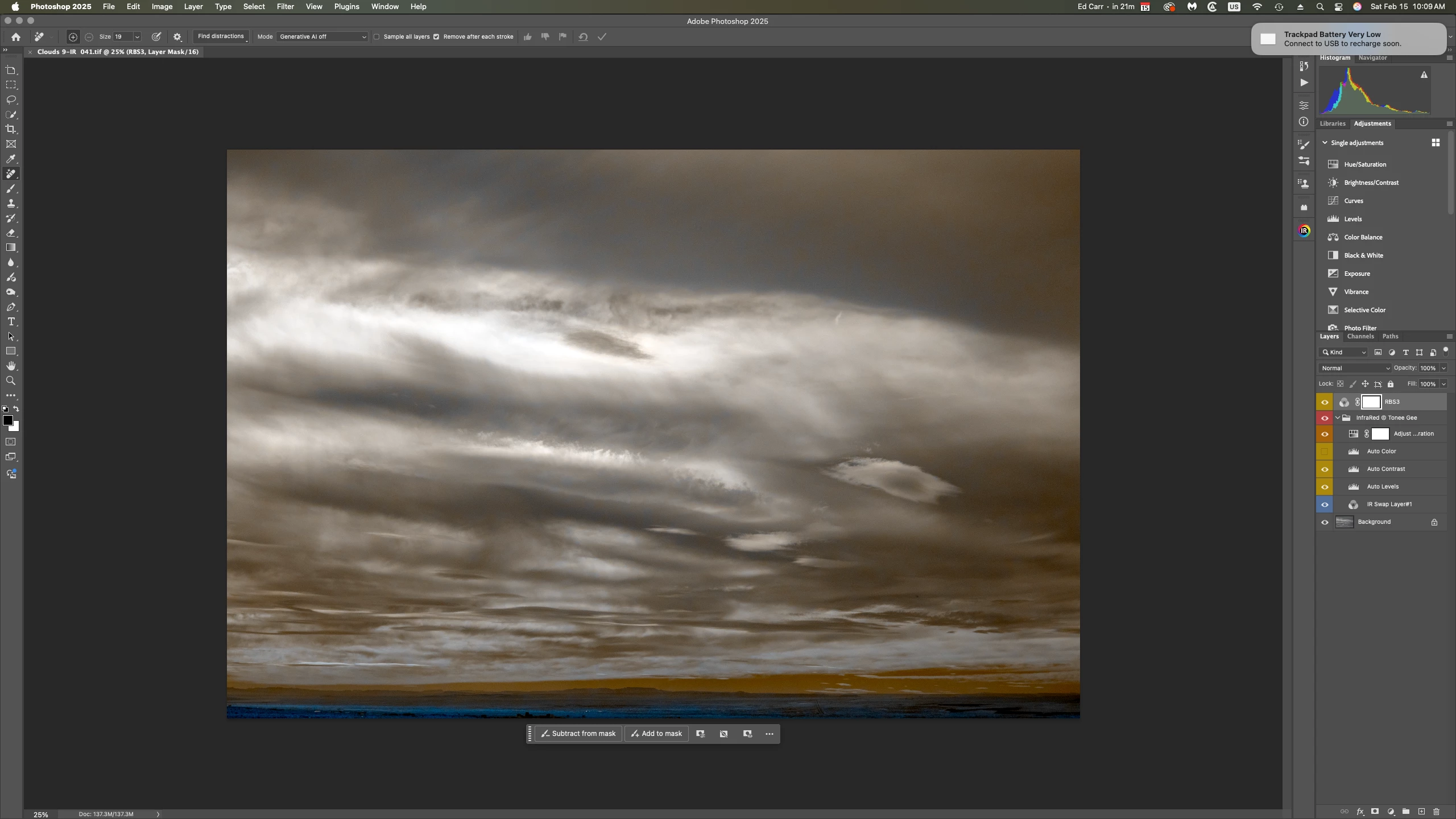Screen dimensions: 1456x819
Task: Enable Sample all layers checkbox
Action: (x=377, y=37)
